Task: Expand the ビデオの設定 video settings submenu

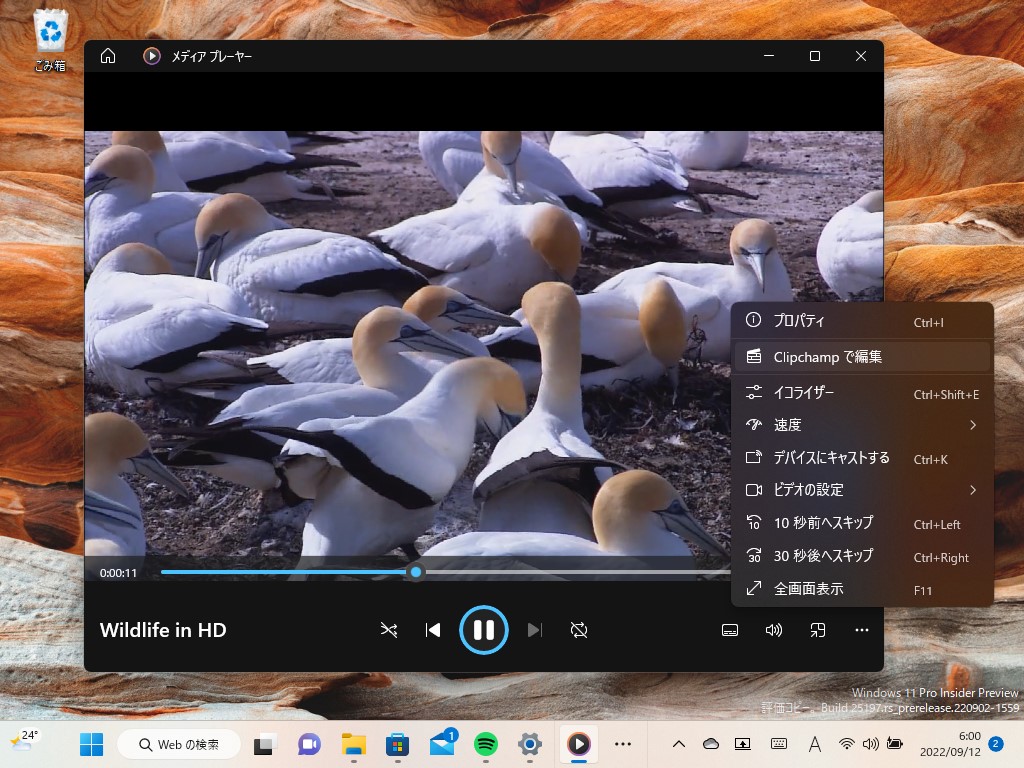Action: 862,490
